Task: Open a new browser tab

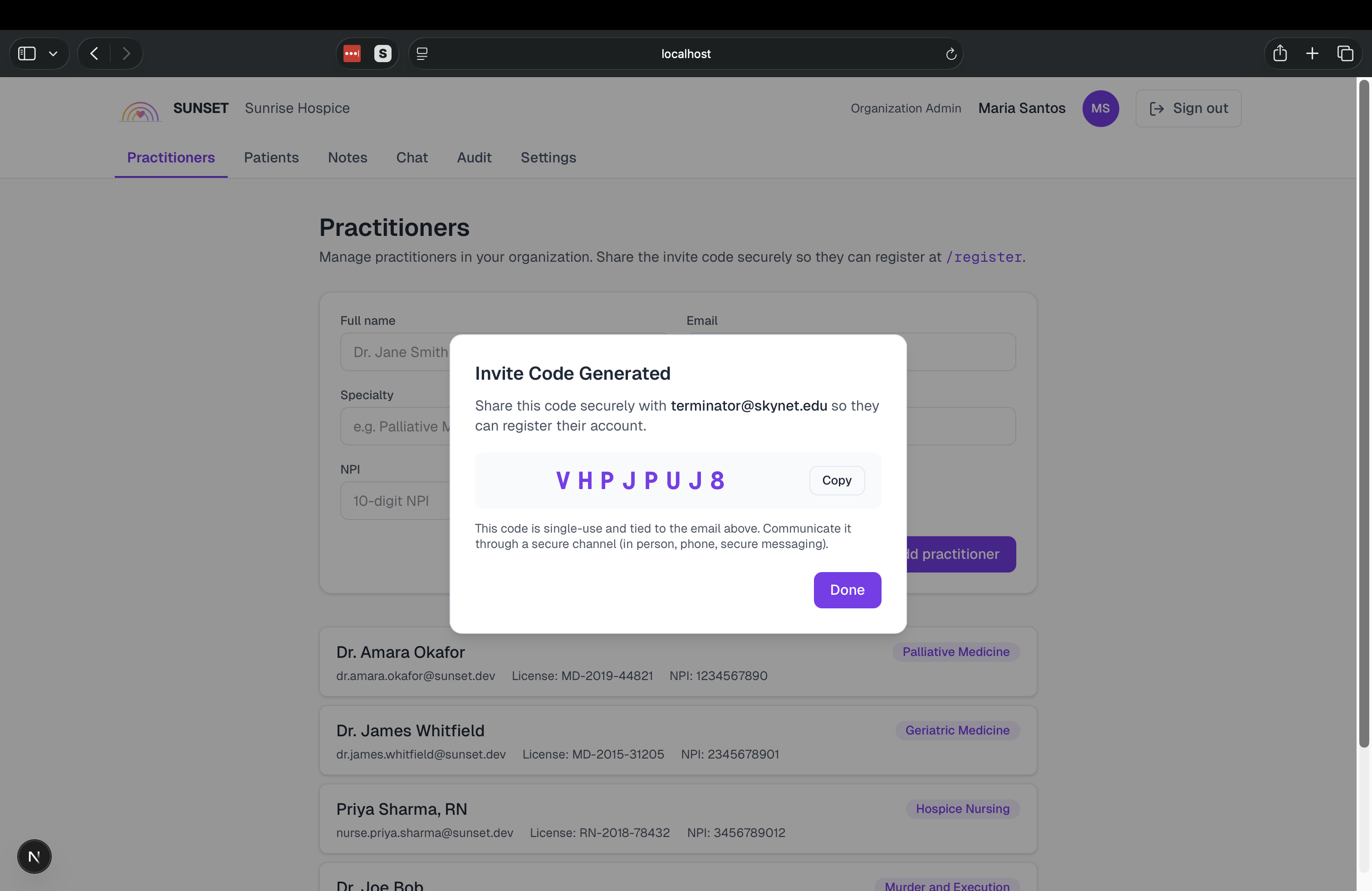Action: [x=1312, y=54]
